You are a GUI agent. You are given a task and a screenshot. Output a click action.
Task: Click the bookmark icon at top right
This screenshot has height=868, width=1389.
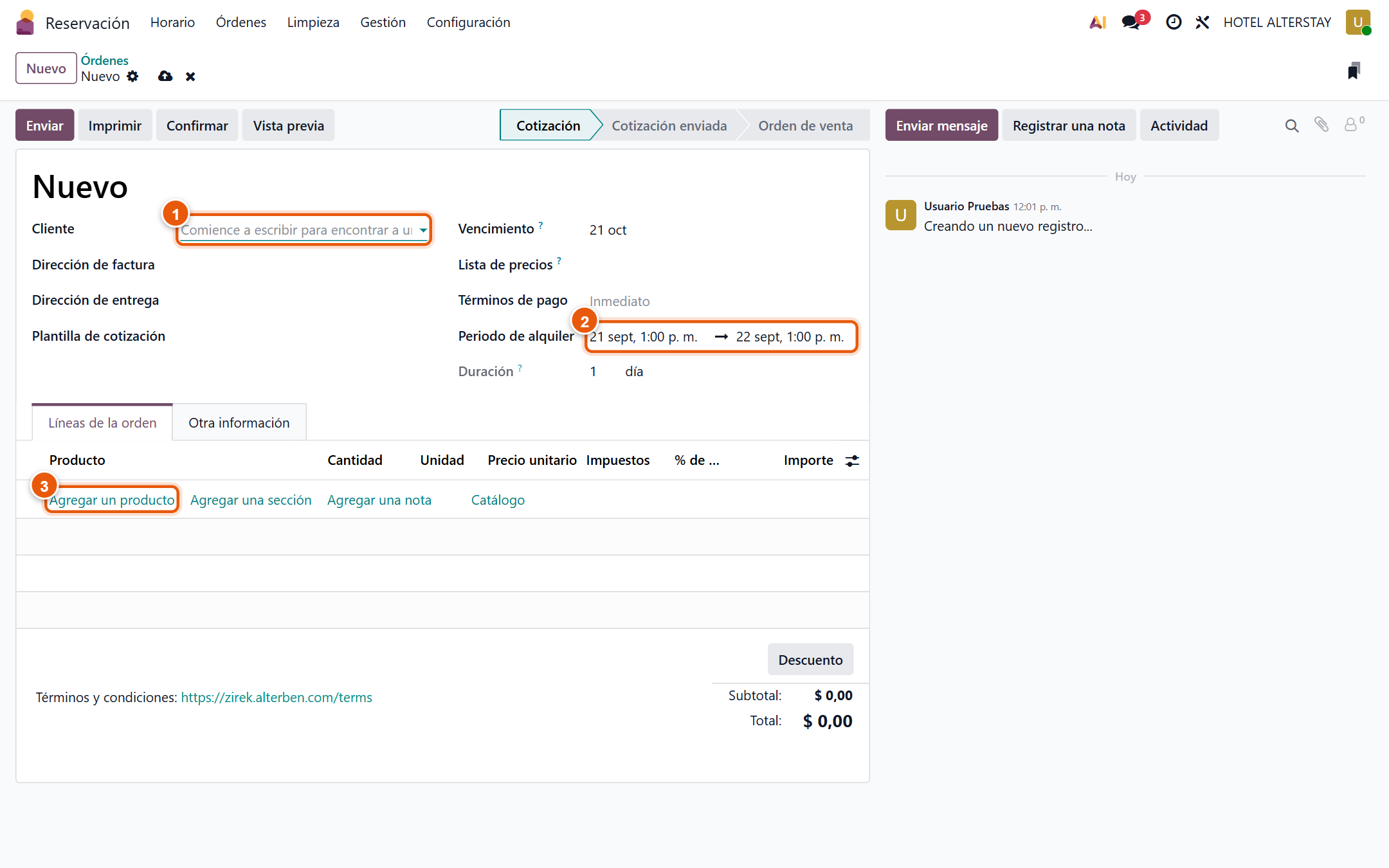pyautogui.click(x=1354, y=70)
